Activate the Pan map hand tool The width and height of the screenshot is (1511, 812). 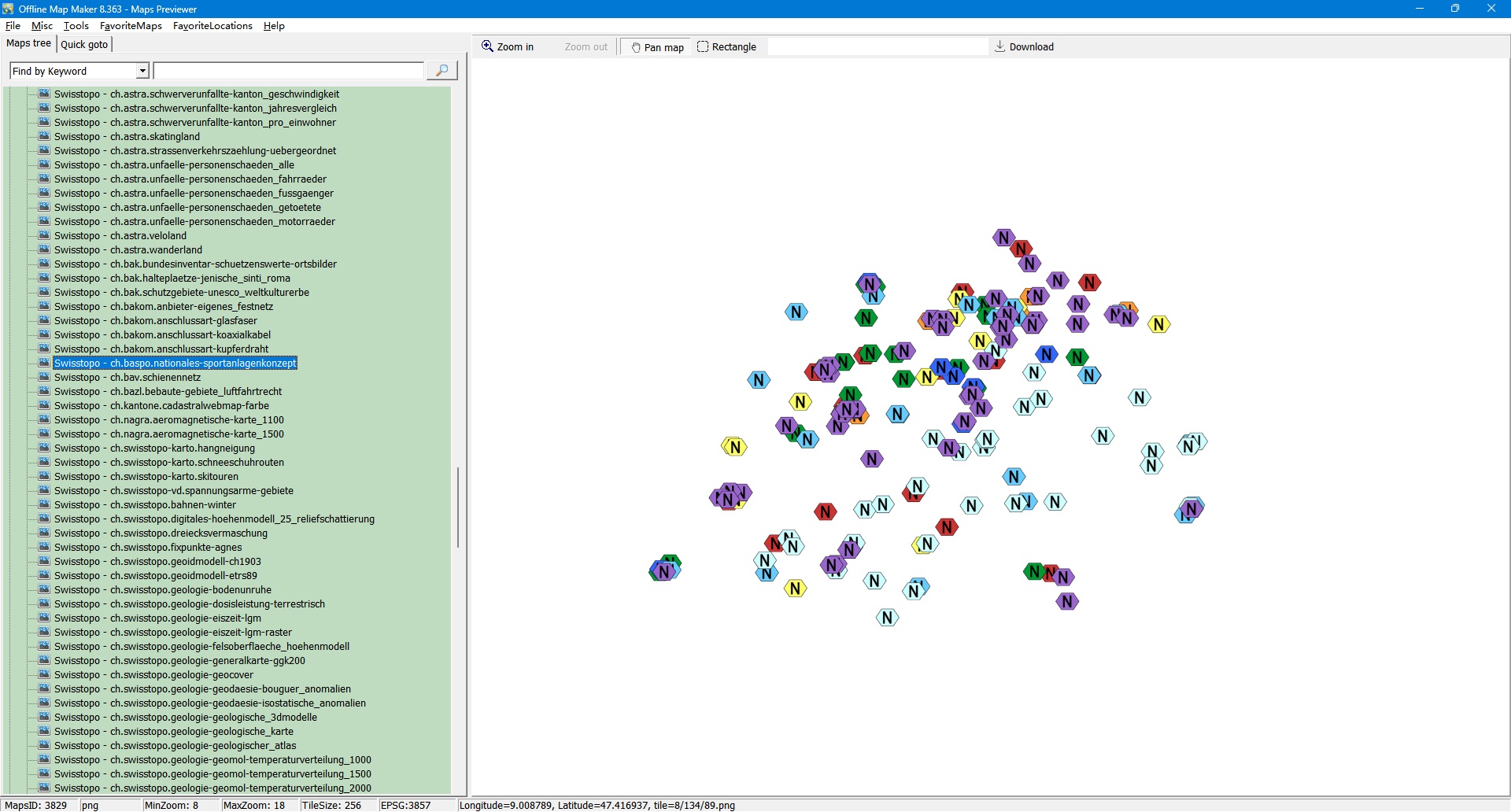coord(657,47)
